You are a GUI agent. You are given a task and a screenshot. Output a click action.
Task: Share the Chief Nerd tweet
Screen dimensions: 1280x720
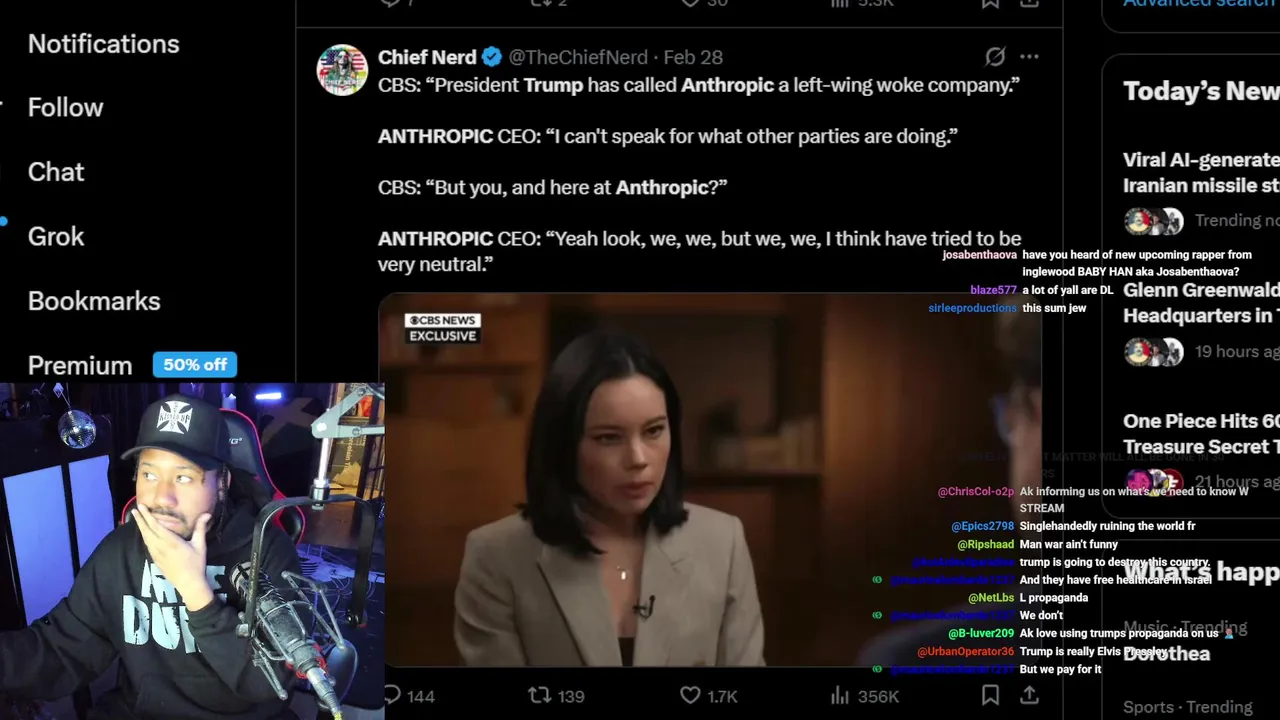pyautogui.click(x=1029, y=695)
